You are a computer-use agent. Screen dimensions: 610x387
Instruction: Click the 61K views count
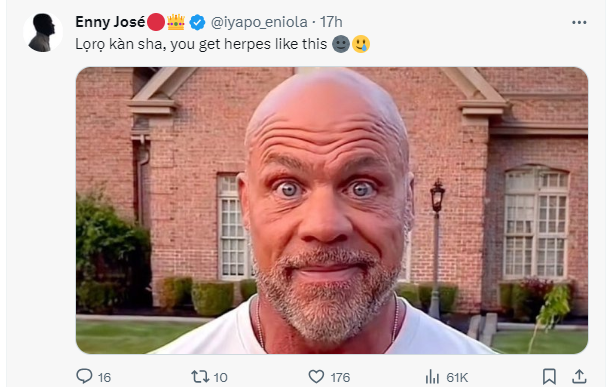[457, 377]
